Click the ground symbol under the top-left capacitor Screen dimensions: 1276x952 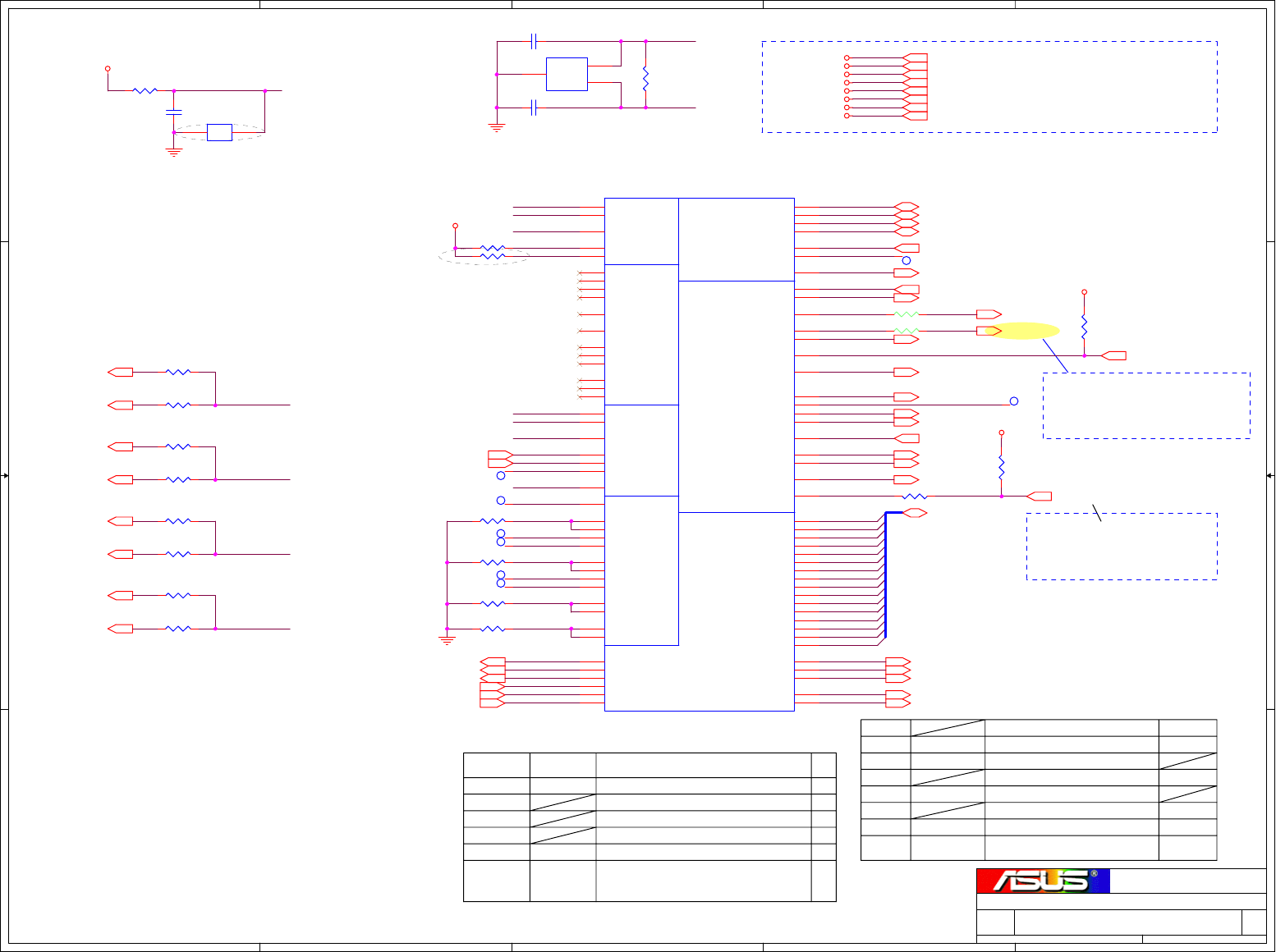click(173, 152)
